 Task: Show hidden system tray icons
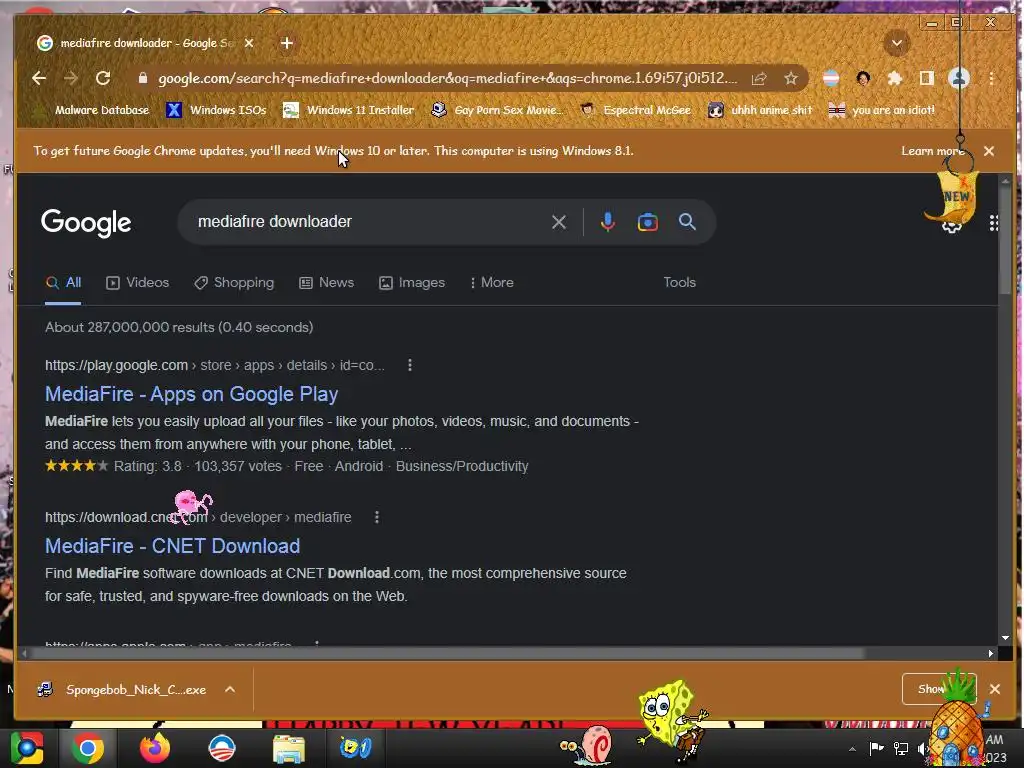(852, 749)
